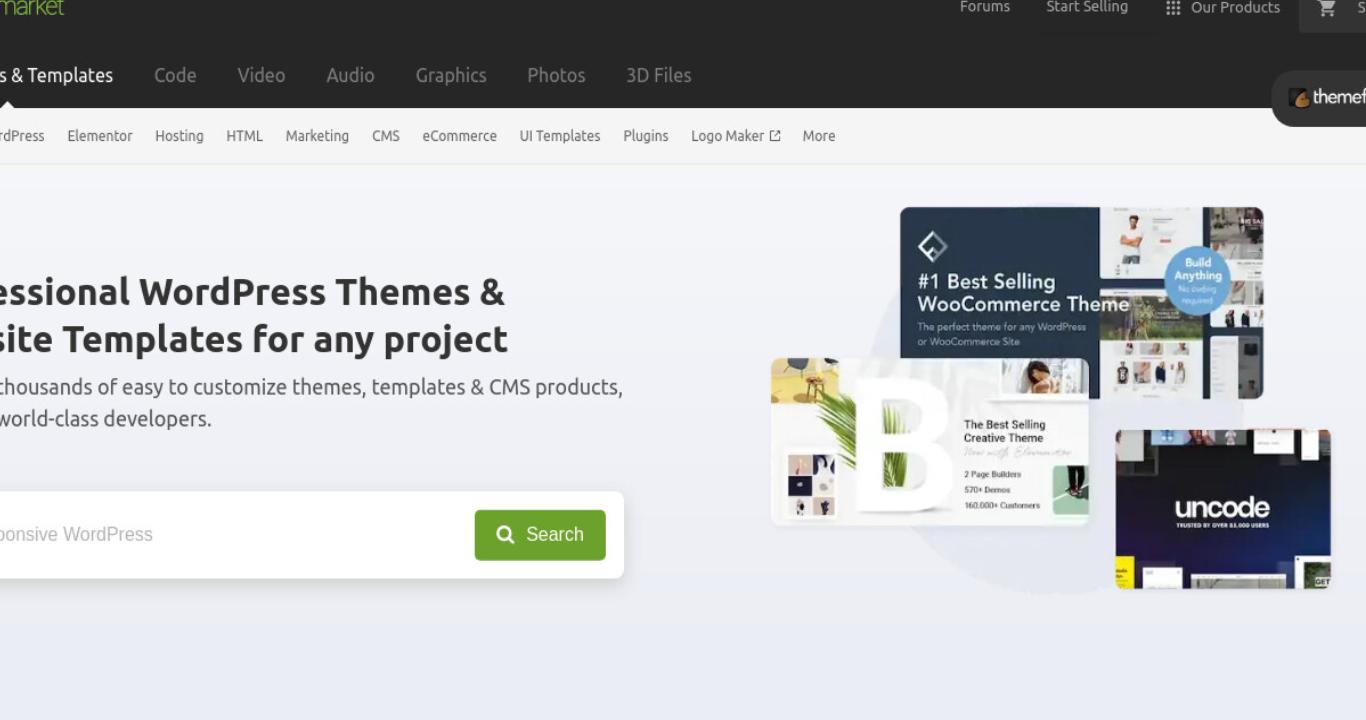Viewport: 1366px width, 720px height.
Task: Click the Professional WordPress Themes headline
Action: (254, 315)
